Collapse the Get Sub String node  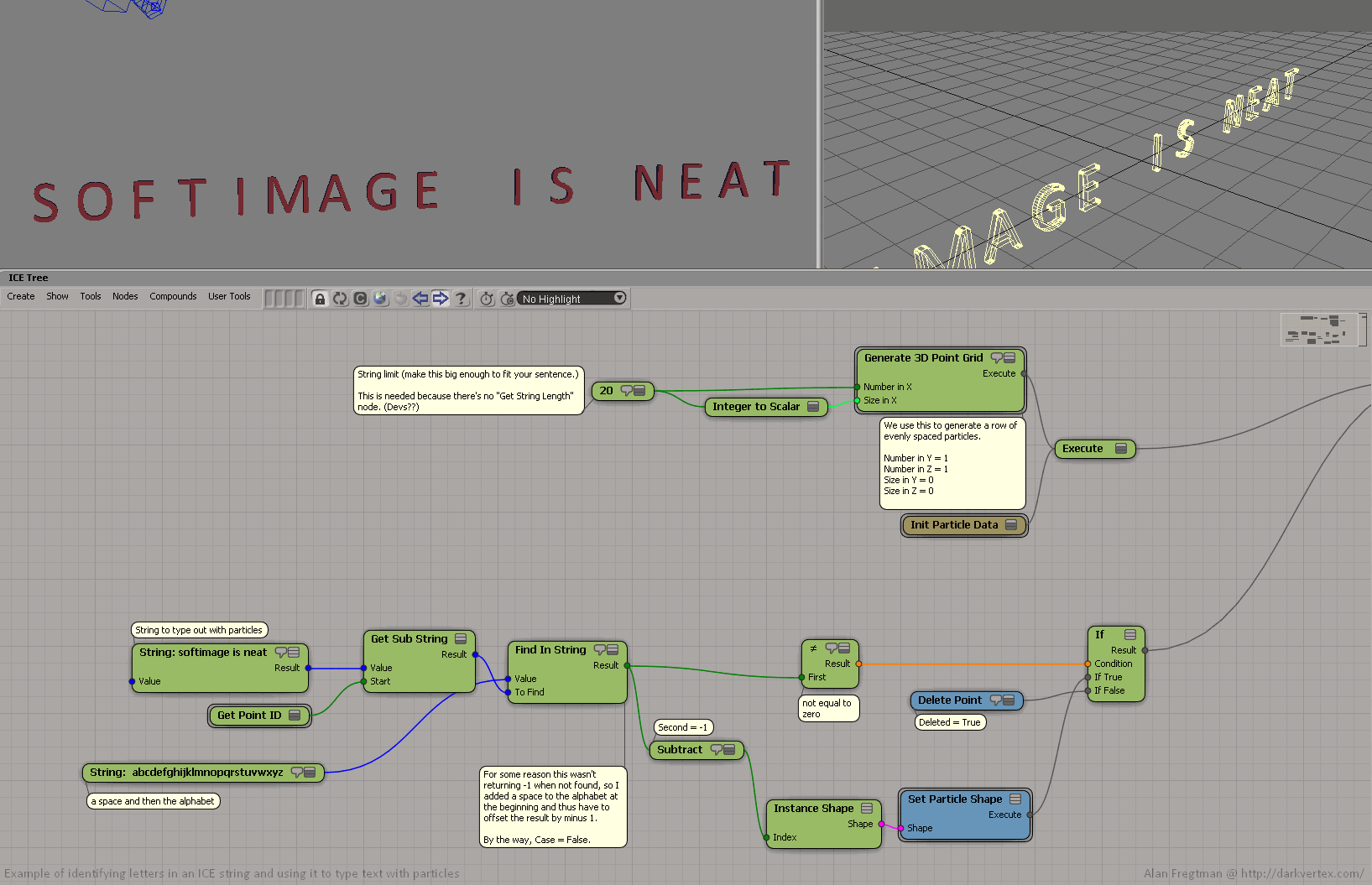(461, 638)
